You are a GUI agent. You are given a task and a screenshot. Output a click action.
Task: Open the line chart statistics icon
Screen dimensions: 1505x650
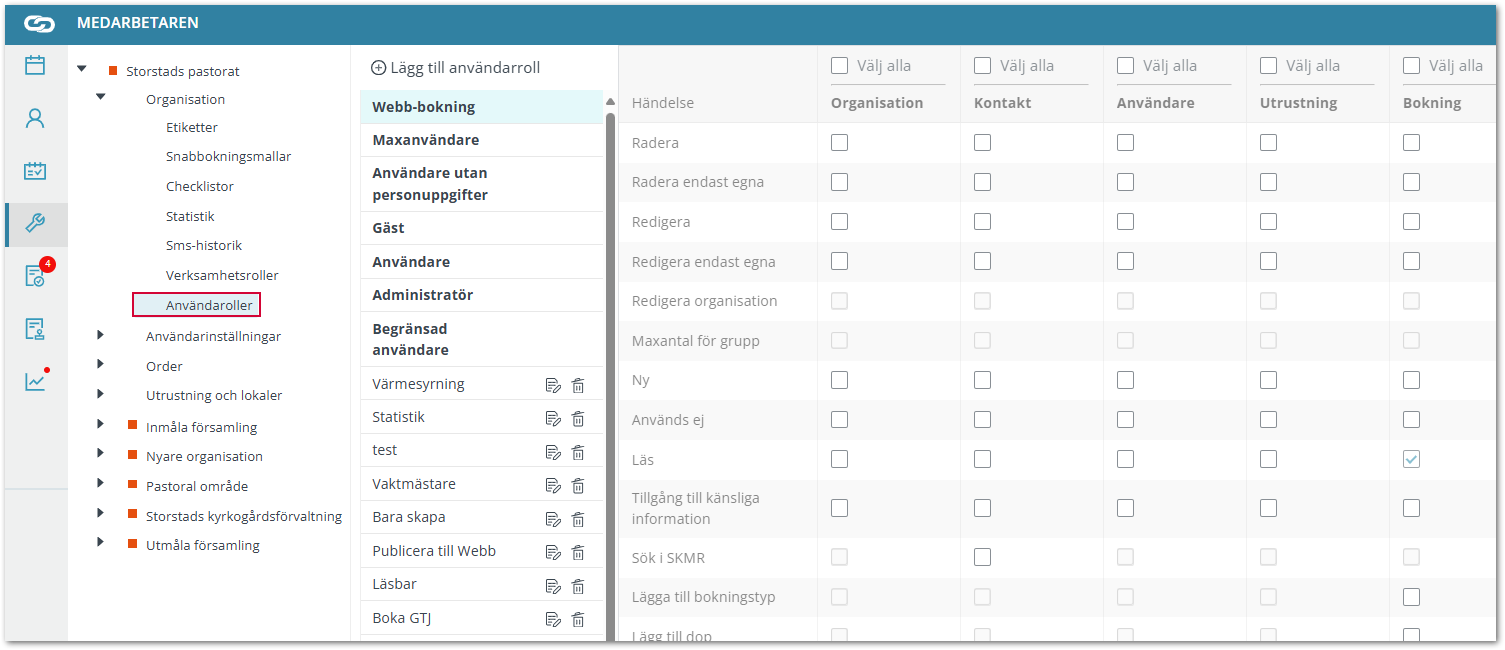tap(35, 381)
